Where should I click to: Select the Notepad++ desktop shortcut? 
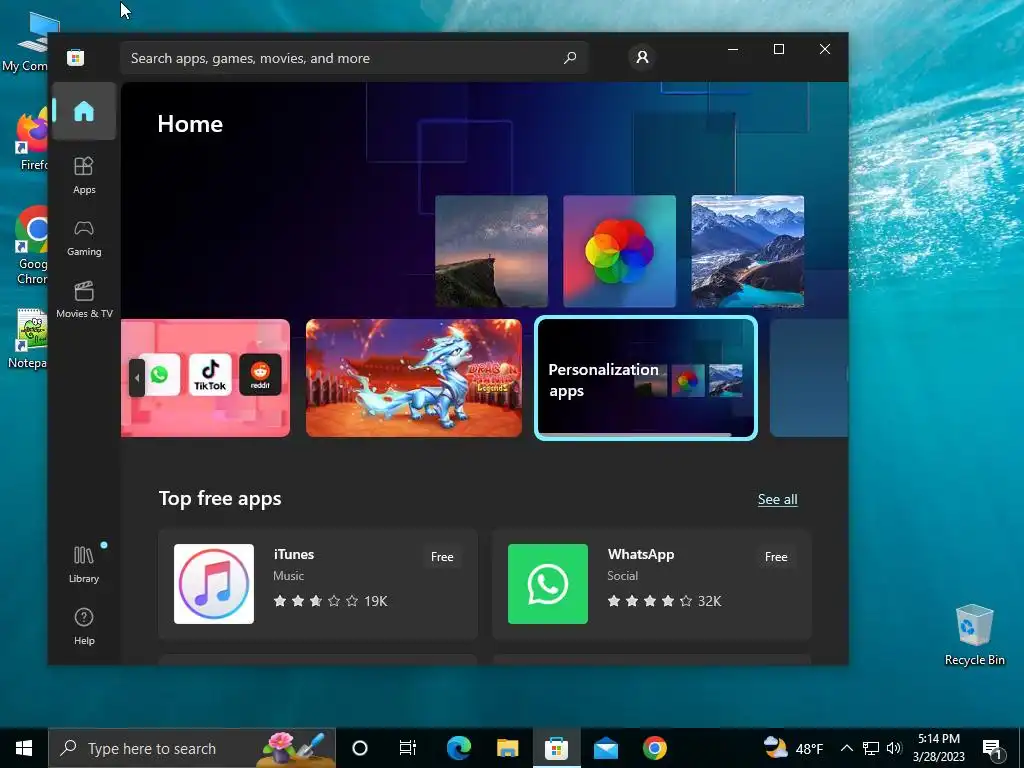(30, 339)
